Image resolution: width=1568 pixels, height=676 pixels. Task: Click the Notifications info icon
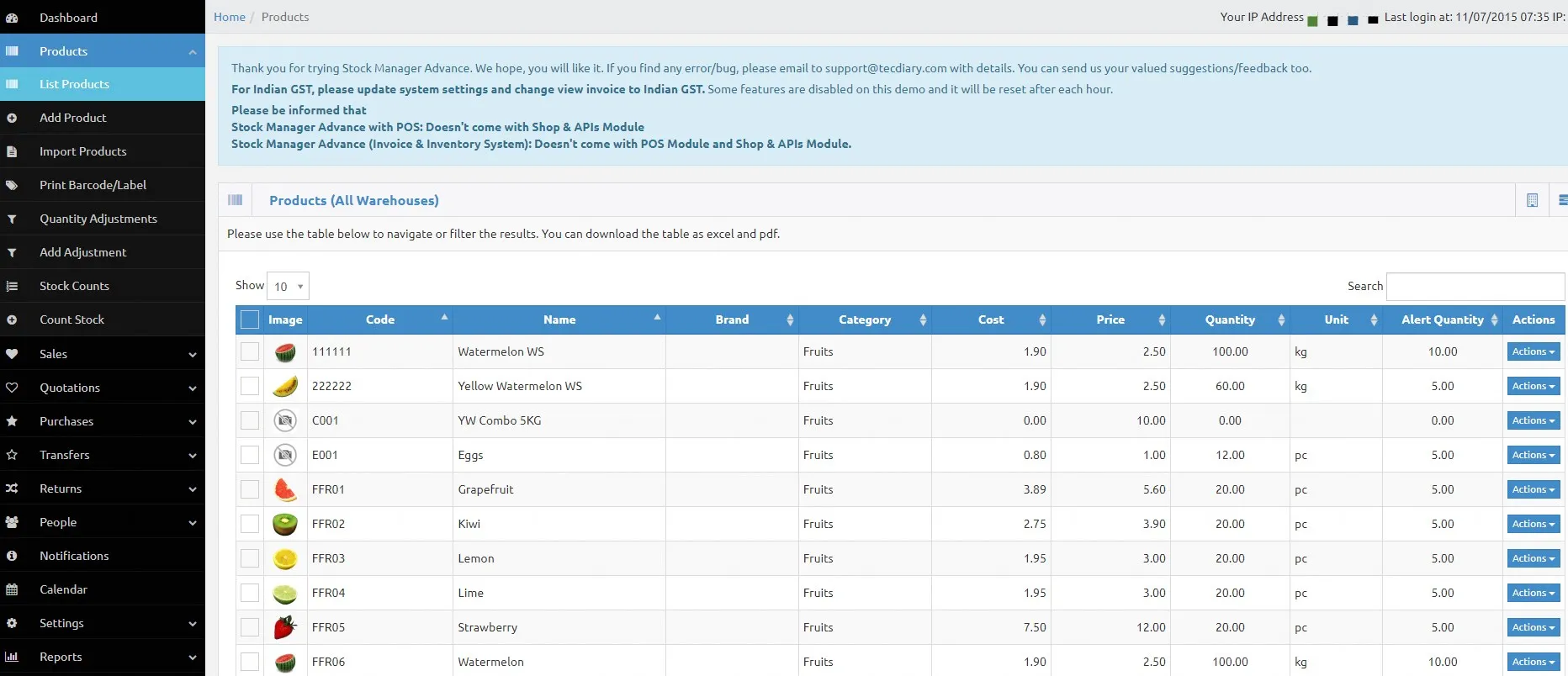coord(12,556)
